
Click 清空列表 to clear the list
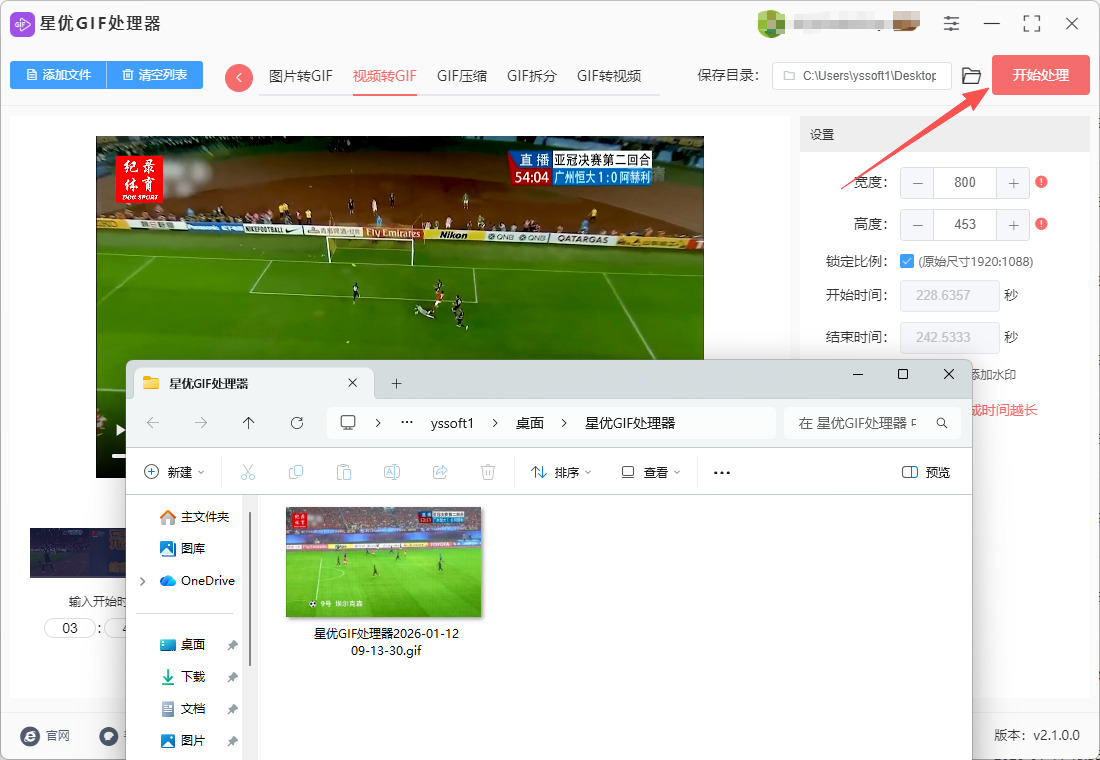point(154,75)
